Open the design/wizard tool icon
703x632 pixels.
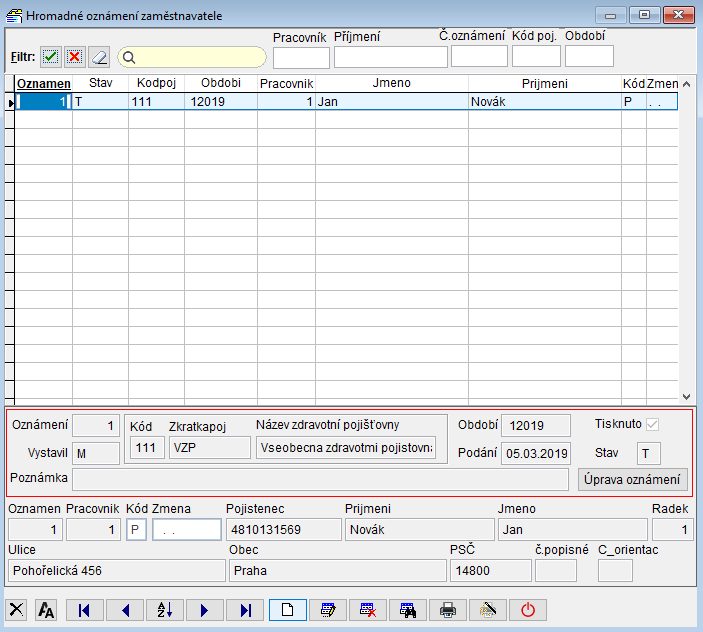[488, 610]
